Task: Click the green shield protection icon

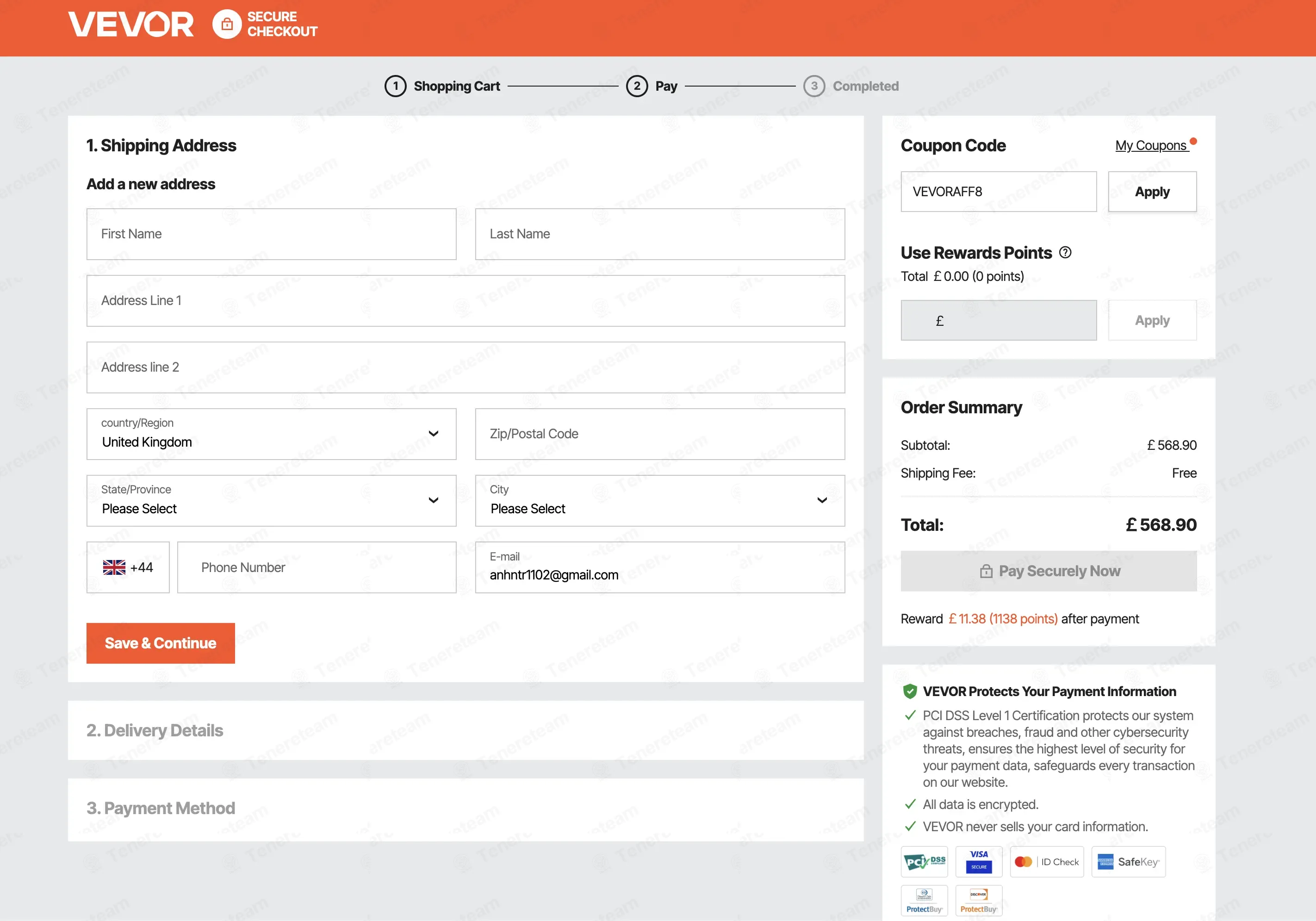Action: 910,691
